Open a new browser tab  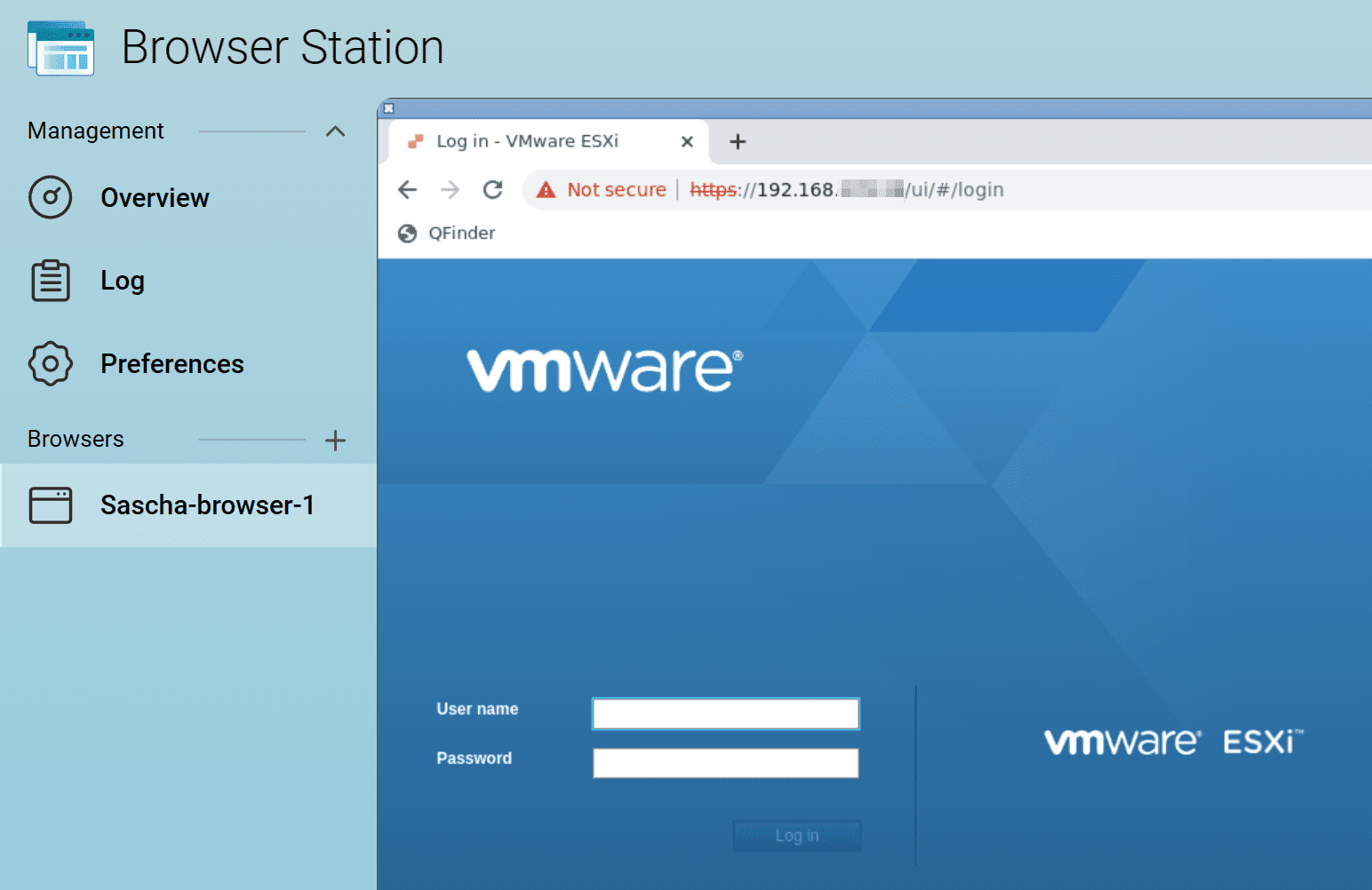pyautogui.click(x=738, y=142)
